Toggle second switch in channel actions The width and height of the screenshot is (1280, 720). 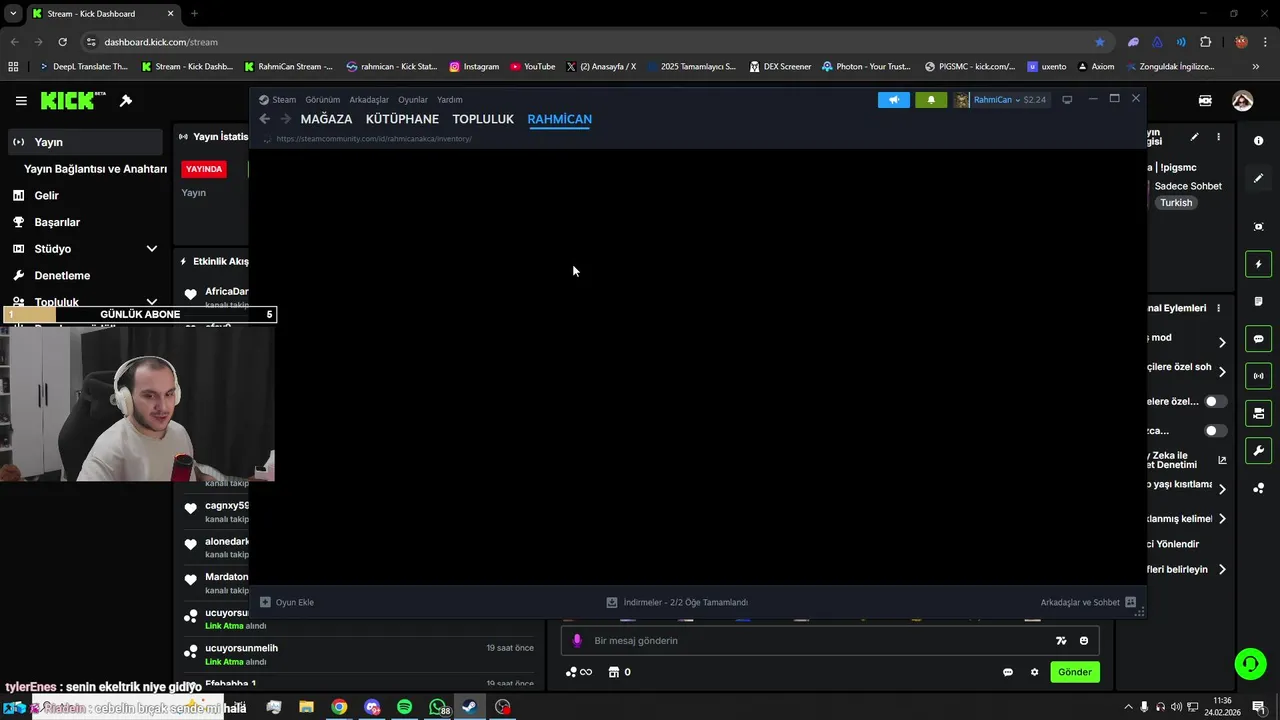[1216, 431]
